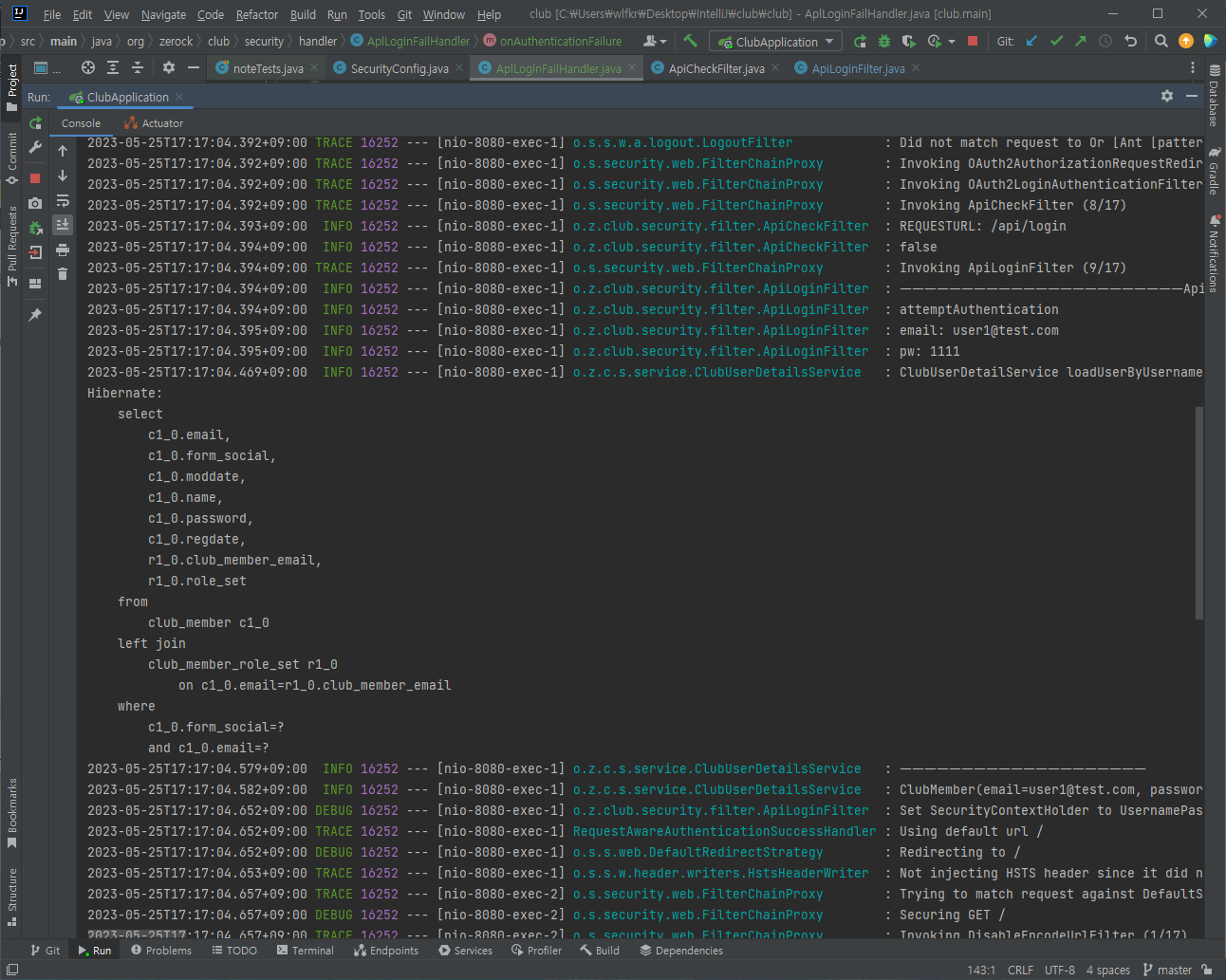1226x980 pixels.
Task: Open the master Git branch popup
Action: [x=1167, y=970]
